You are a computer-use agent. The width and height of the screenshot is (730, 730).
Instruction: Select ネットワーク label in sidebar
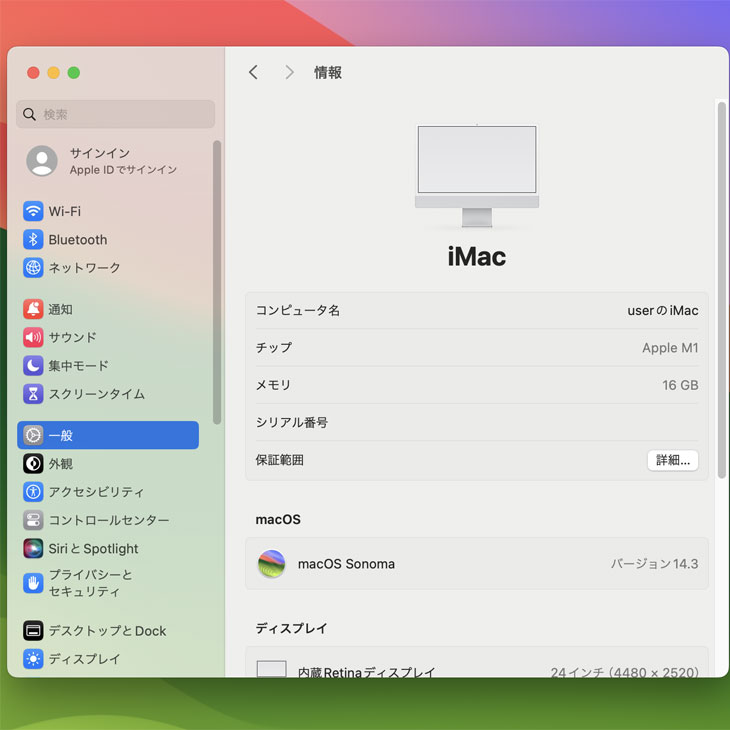pos(84,268)
